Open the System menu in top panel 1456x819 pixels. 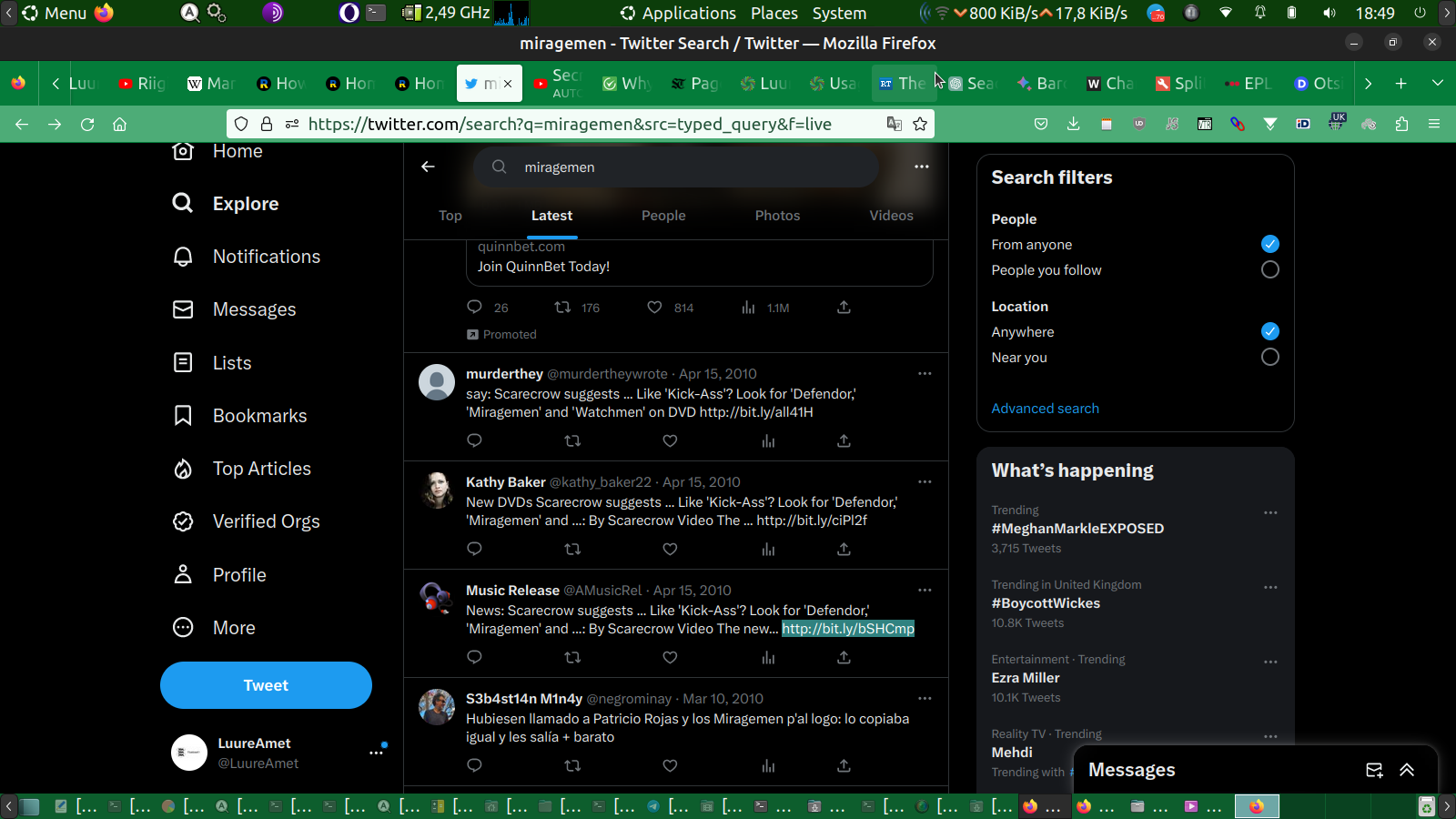pyautogui.click(x=839, y=13)
